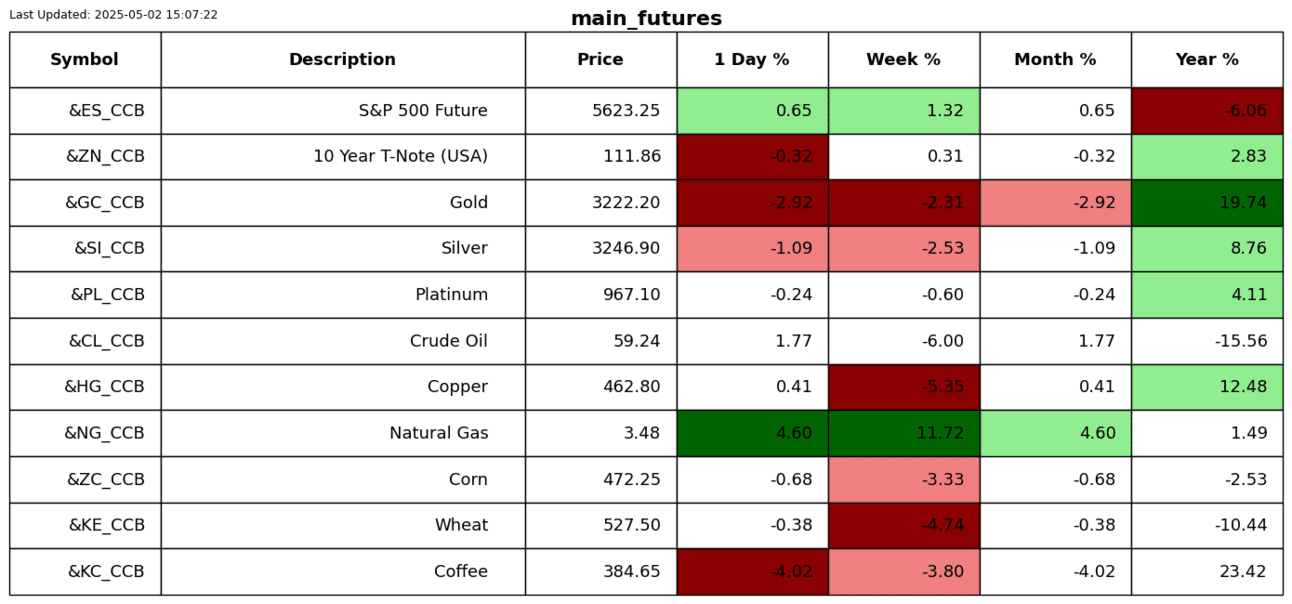Click the Symbol column header

[x=85, y=60]
